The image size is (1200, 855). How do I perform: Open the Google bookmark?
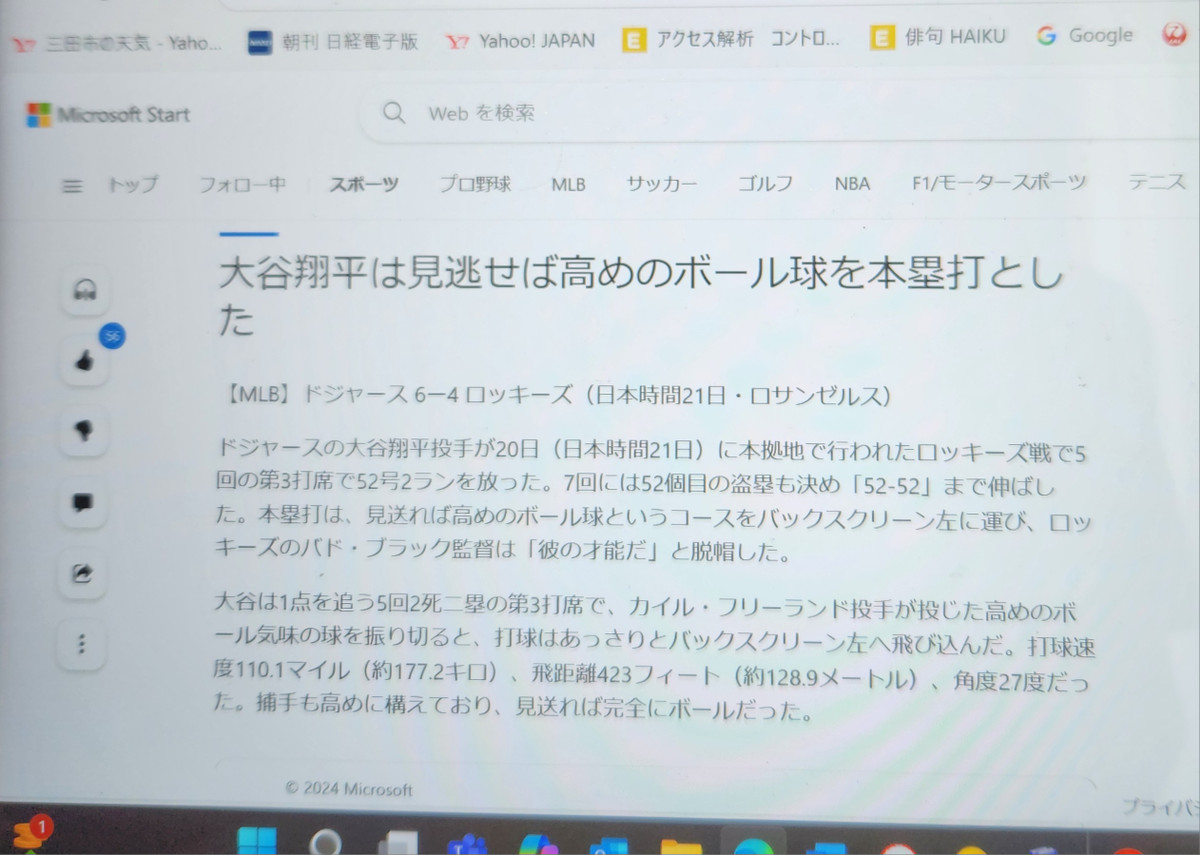[1085, 36]
